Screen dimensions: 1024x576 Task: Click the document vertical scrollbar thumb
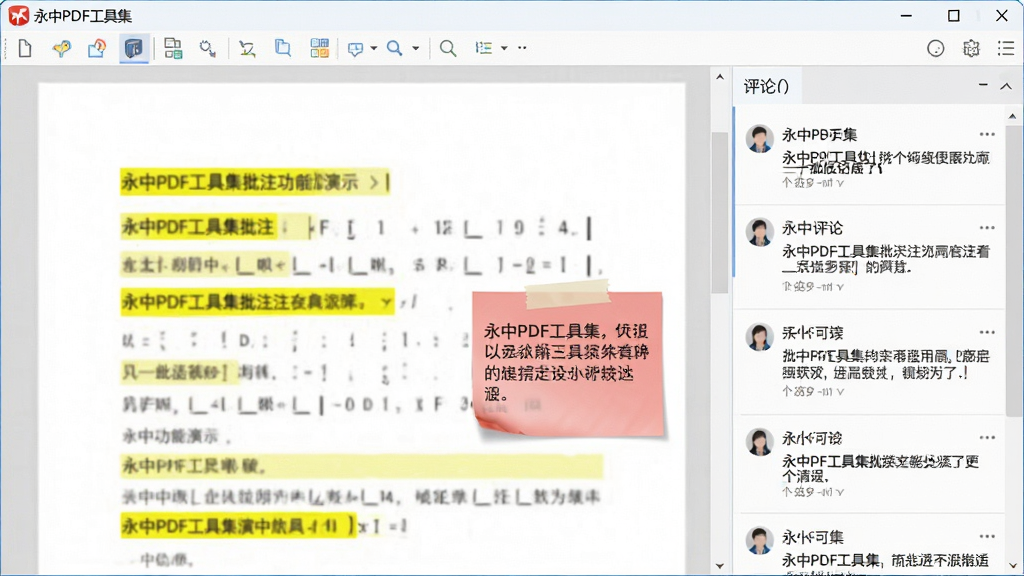click(720, 213)
